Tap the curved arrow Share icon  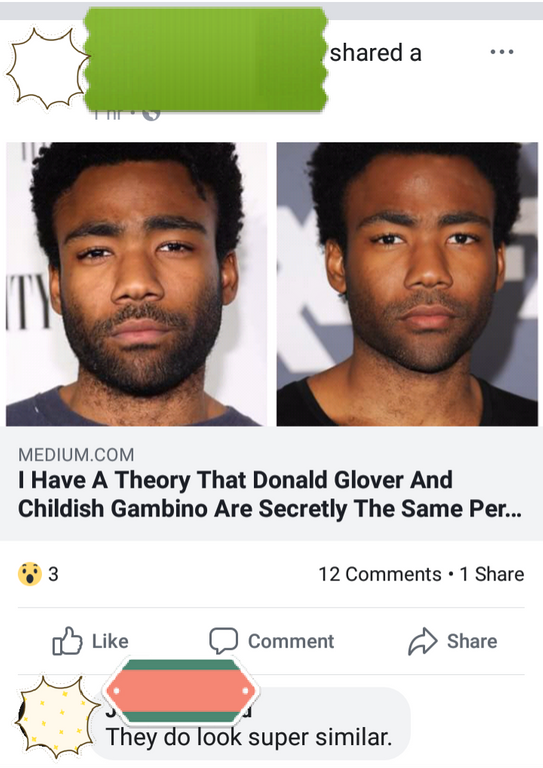click(423, 641)
